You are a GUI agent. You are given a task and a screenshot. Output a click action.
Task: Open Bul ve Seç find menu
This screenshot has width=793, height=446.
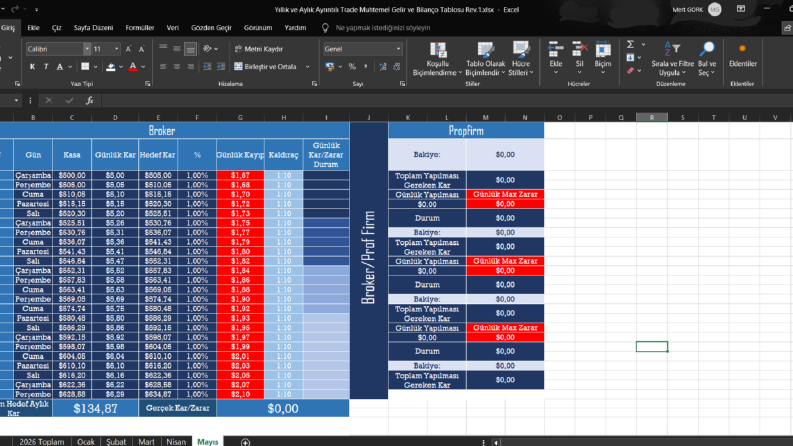pos(707,59)
